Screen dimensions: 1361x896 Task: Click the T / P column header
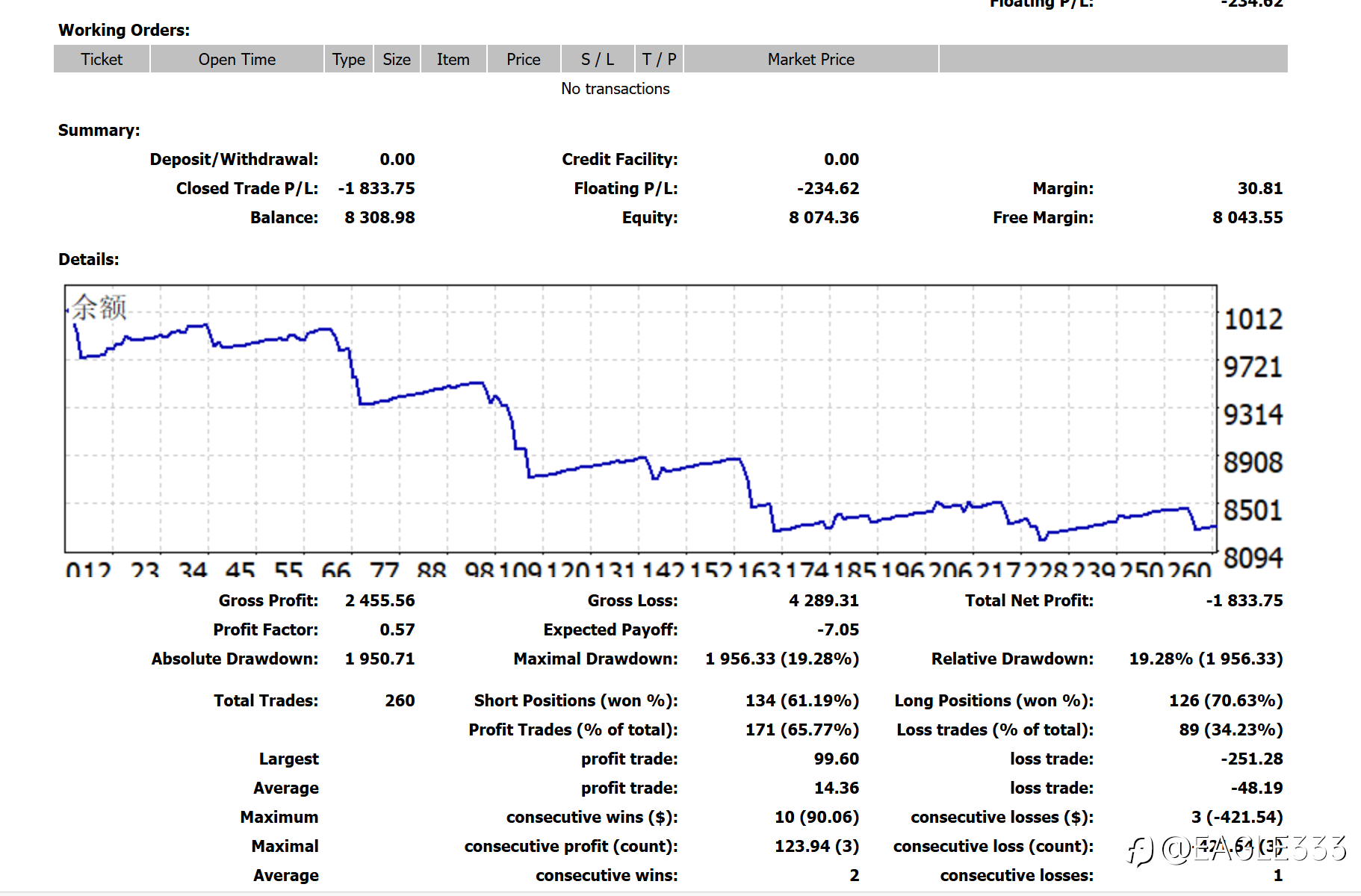tap(659, 59)
